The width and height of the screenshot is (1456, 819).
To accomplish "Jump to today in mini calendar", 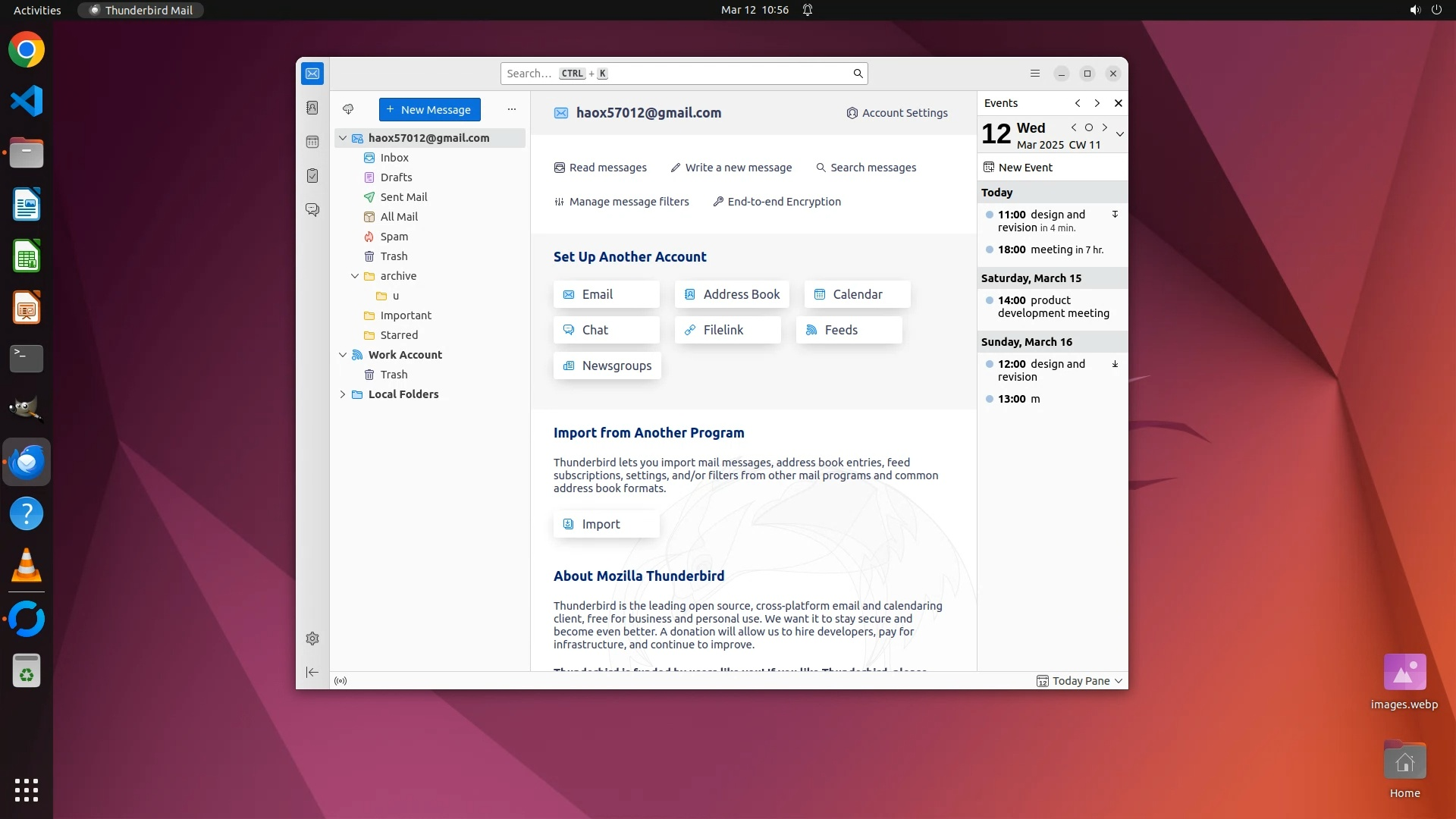I will coord(1089,127).
